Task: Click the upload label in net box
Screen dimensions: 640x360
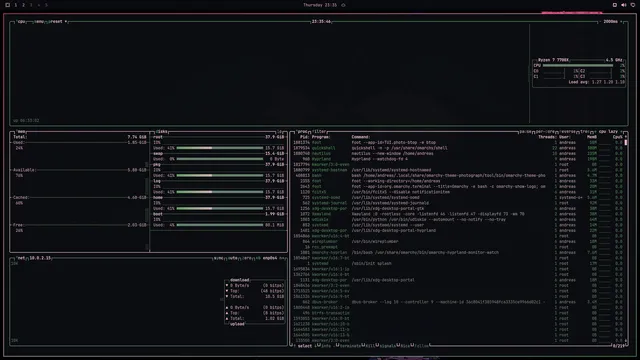Action: tap(237, 324)
